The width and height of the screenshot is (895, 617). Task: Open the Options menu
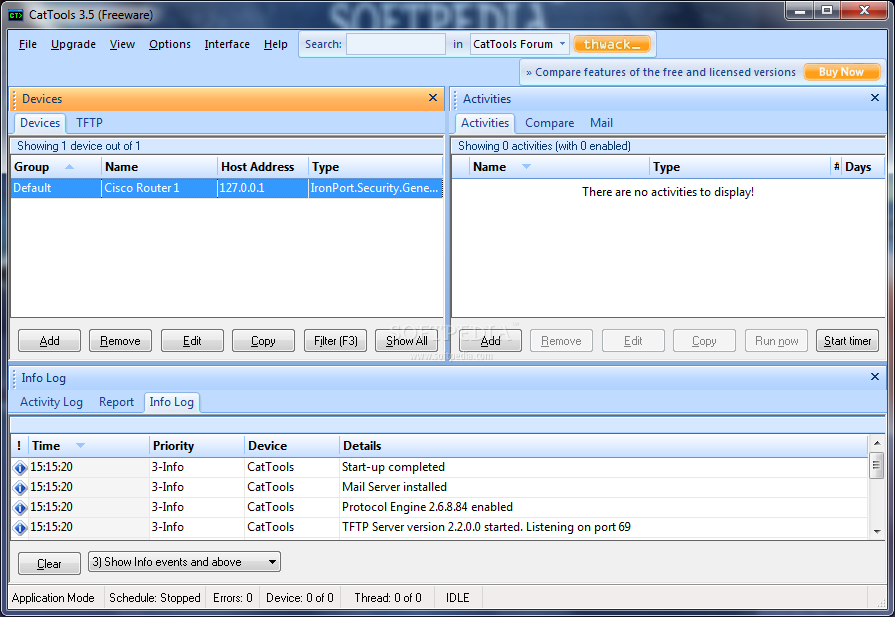170,44
